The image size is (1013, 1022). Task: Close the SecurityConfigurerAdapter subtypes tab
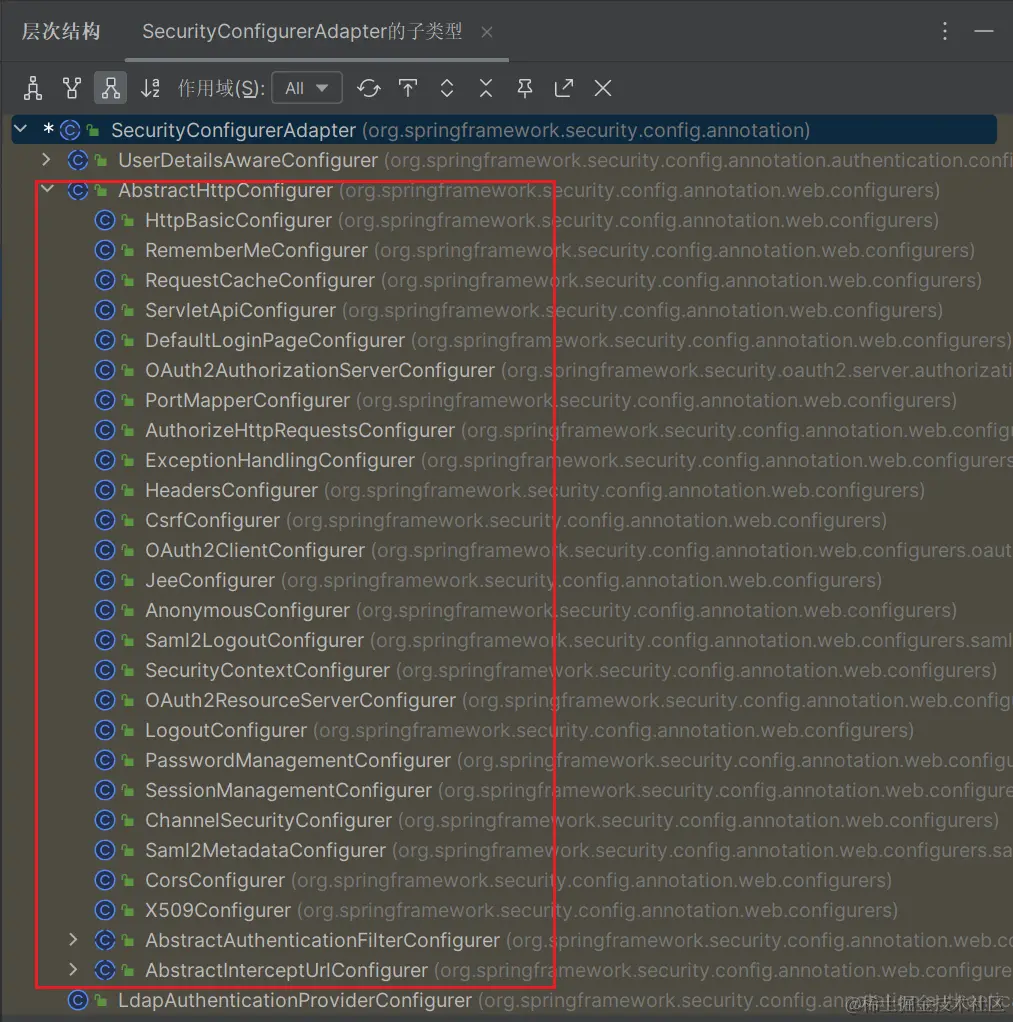click(x=486, y=32)
